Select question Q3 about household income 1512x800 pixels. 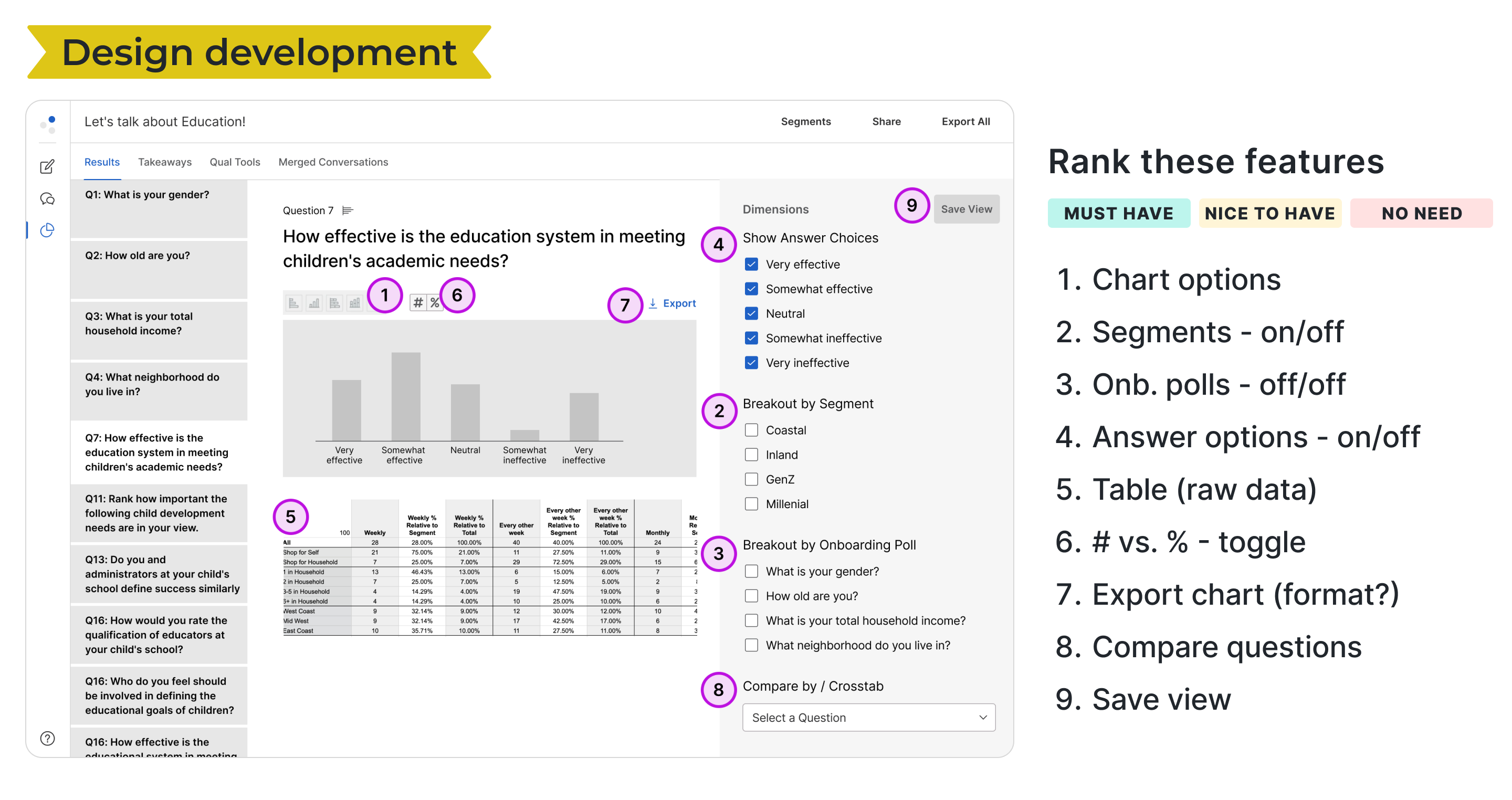click(x=159, y=330)
